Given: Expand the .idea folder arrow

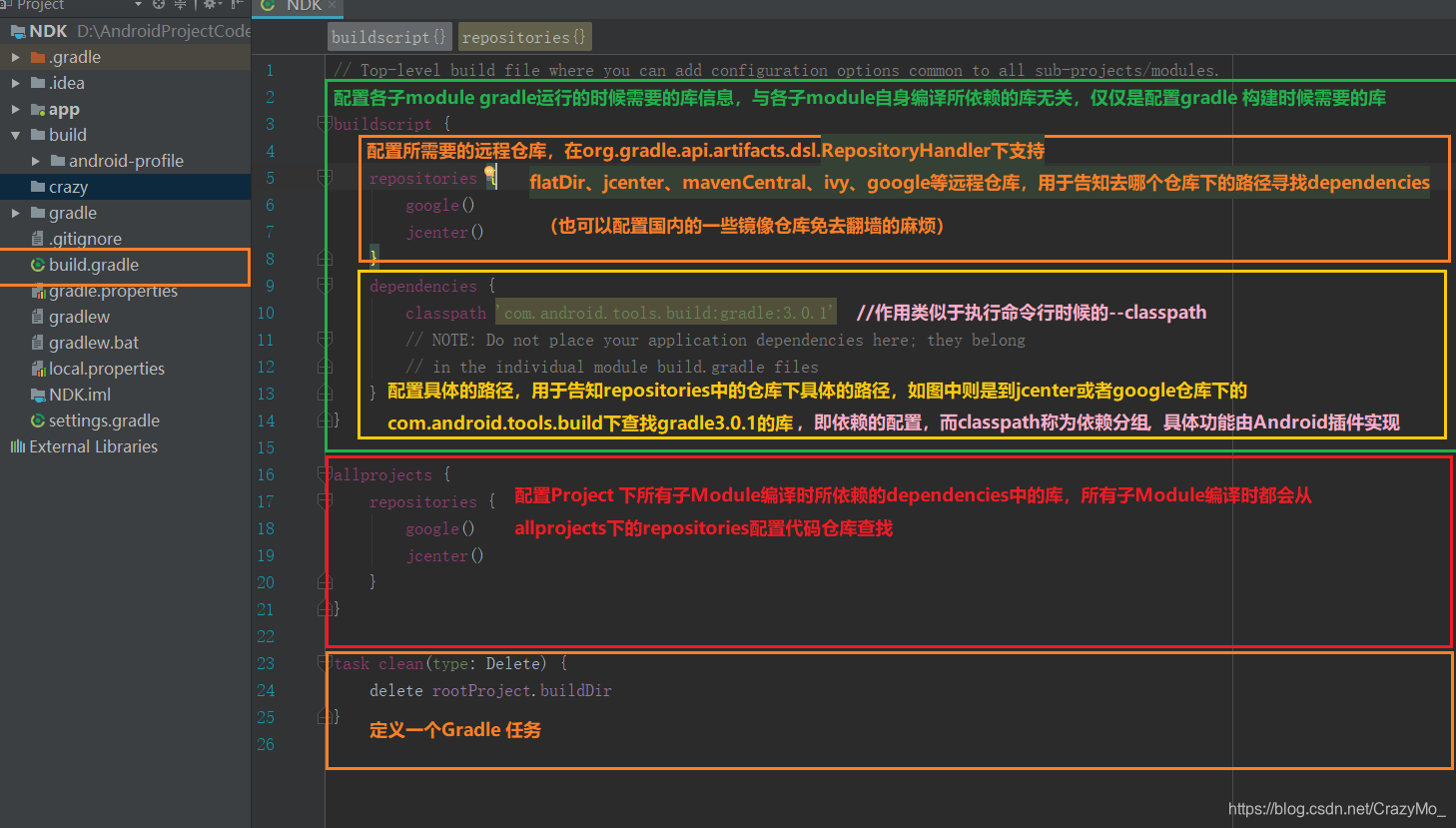Looking at the screenshot, I should coord(15,83).
